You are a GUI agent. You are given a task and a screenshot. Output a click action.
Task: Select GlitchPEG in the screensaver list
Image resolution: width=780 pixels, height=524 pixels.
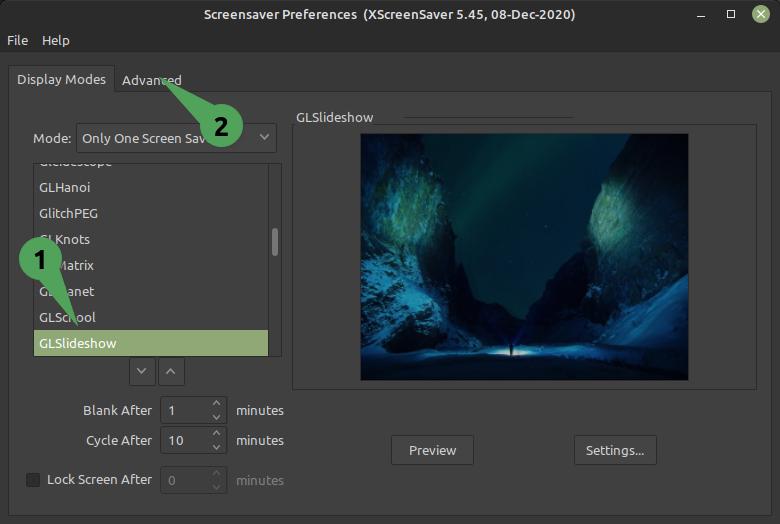[151, 213]
